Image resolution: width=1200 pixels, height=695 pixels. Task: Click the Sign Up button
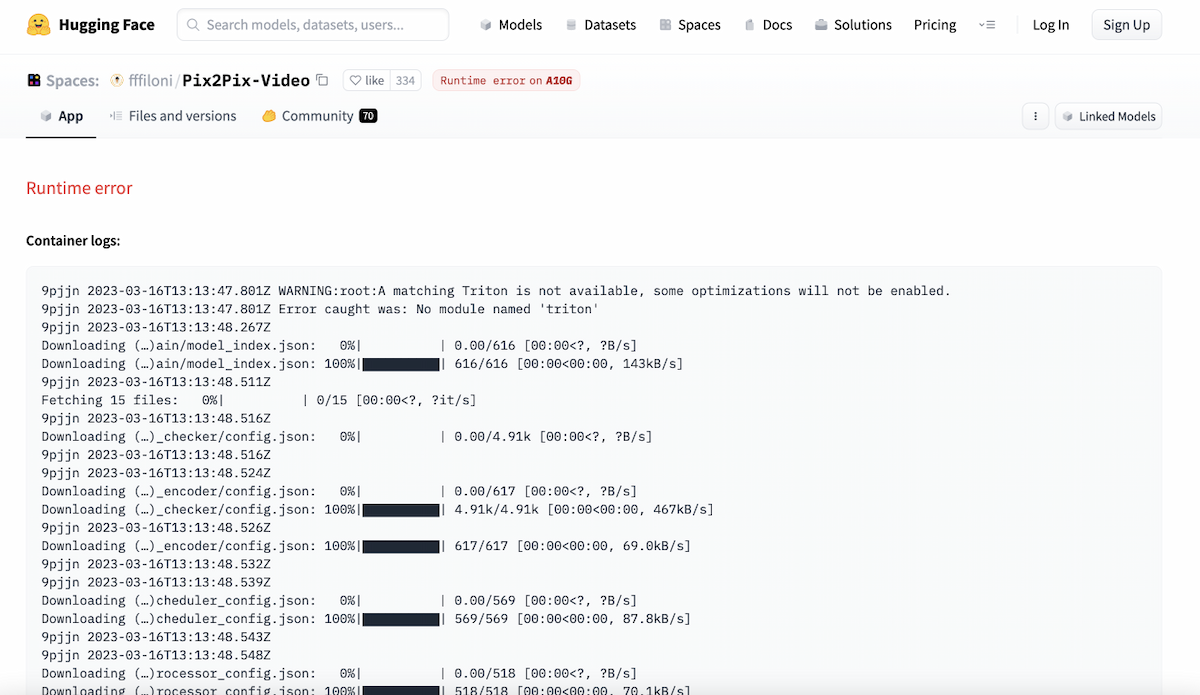click(1127, 25)
